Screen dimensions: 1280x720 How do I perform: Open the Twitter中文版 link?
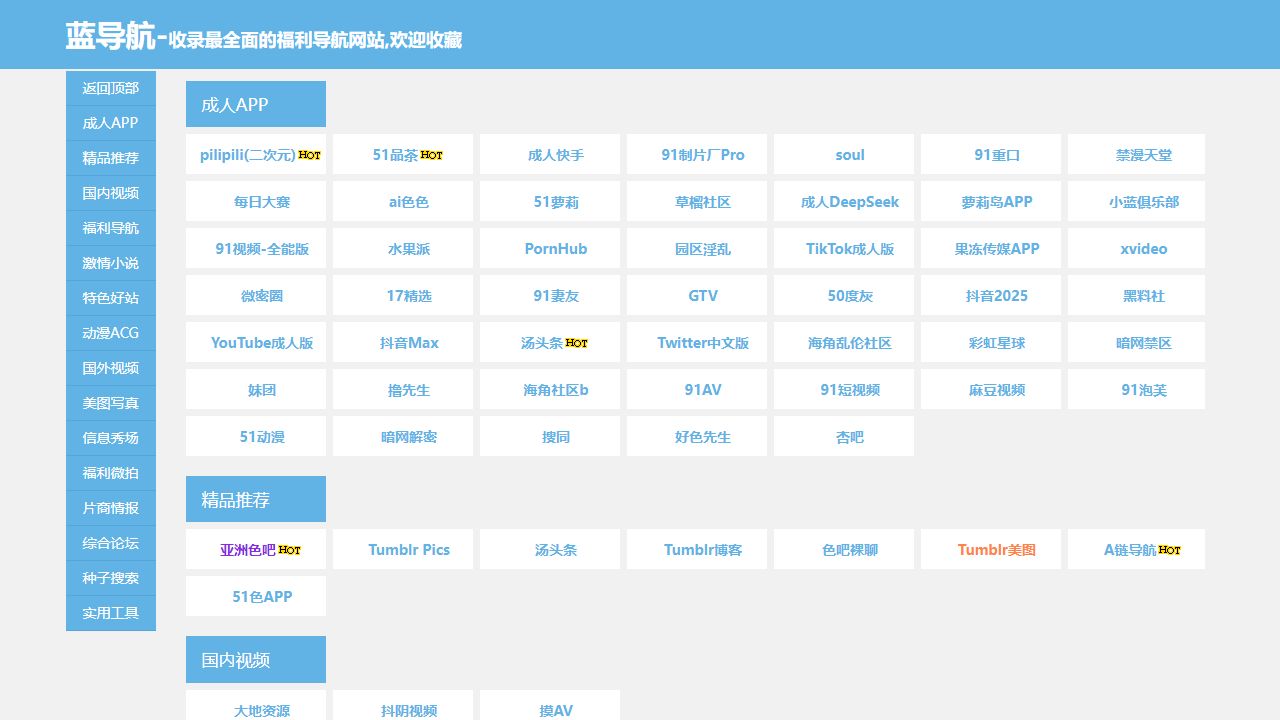click(703, 343)
